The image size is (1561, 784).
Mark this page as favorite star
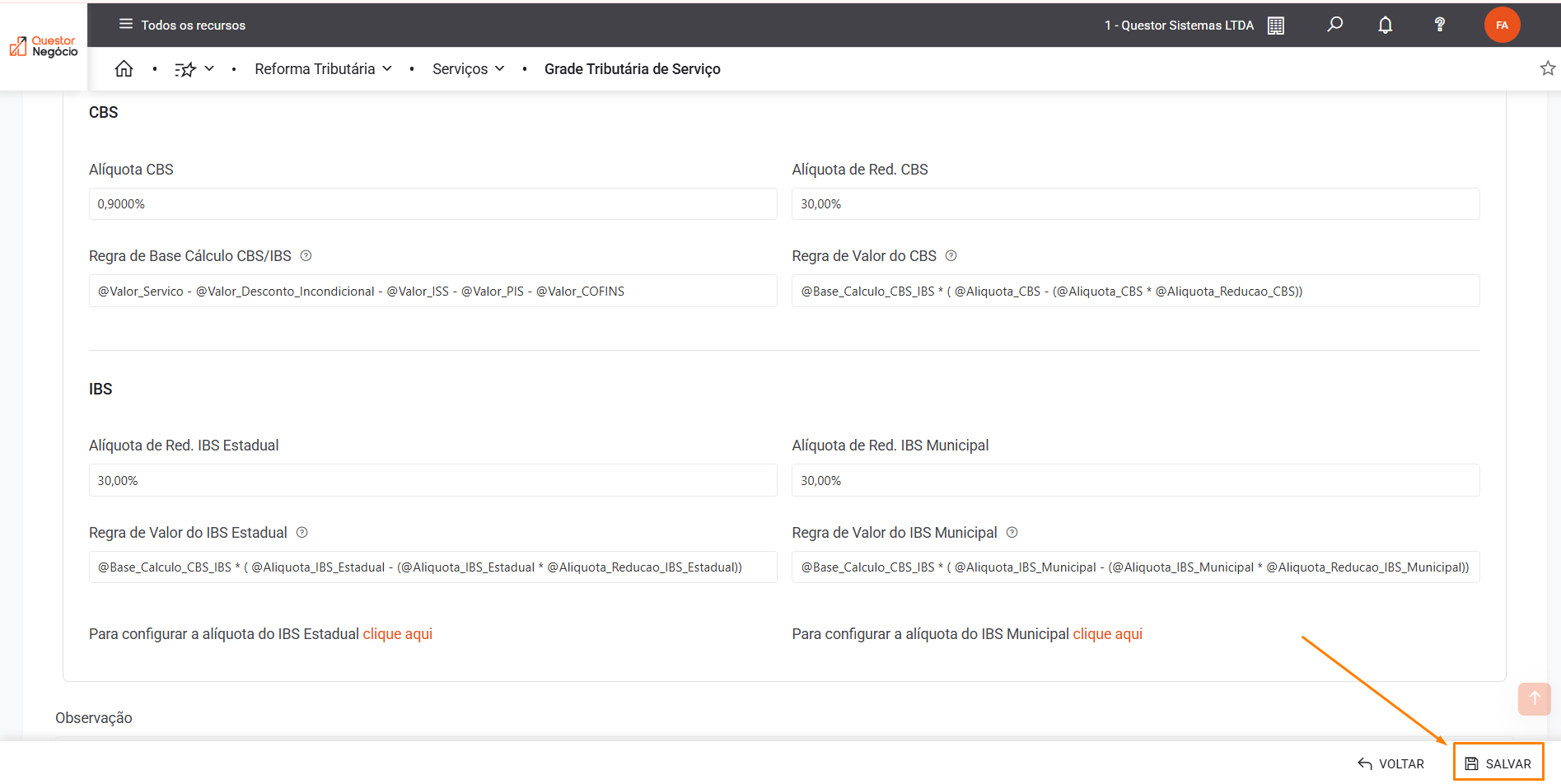[x=1548, y=68]
